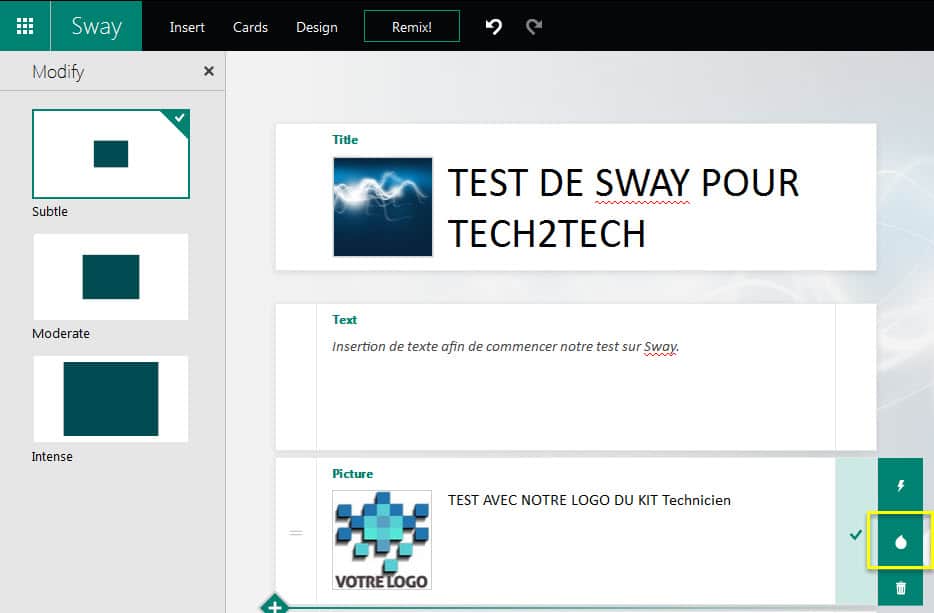934x613 pixels.
Task: Click the Text card heading label
Action: pyautogui.click(x=344, y=319)
